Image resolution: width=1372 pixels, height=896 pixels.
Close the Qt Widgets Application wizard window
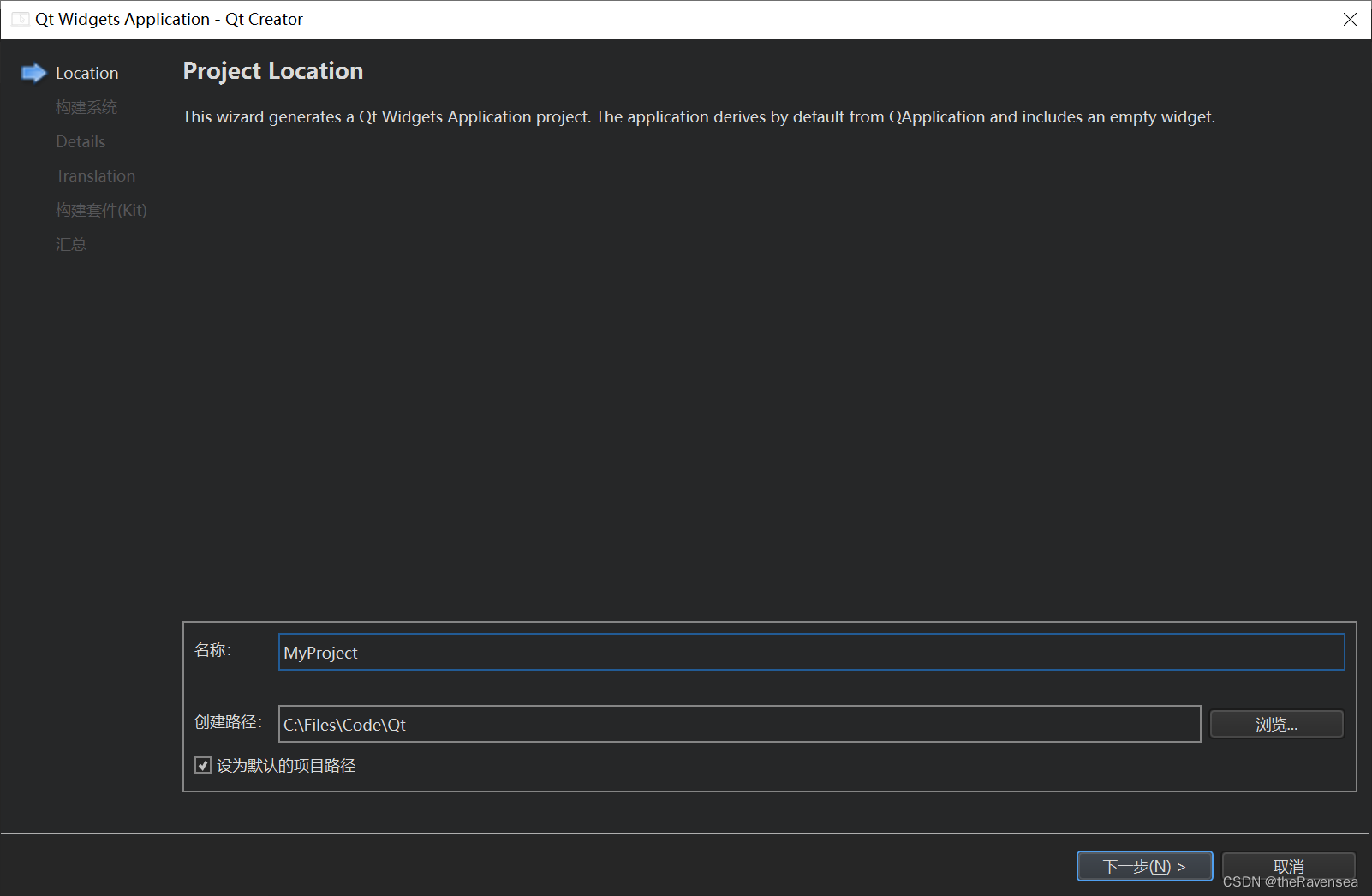coord(1350,19)
